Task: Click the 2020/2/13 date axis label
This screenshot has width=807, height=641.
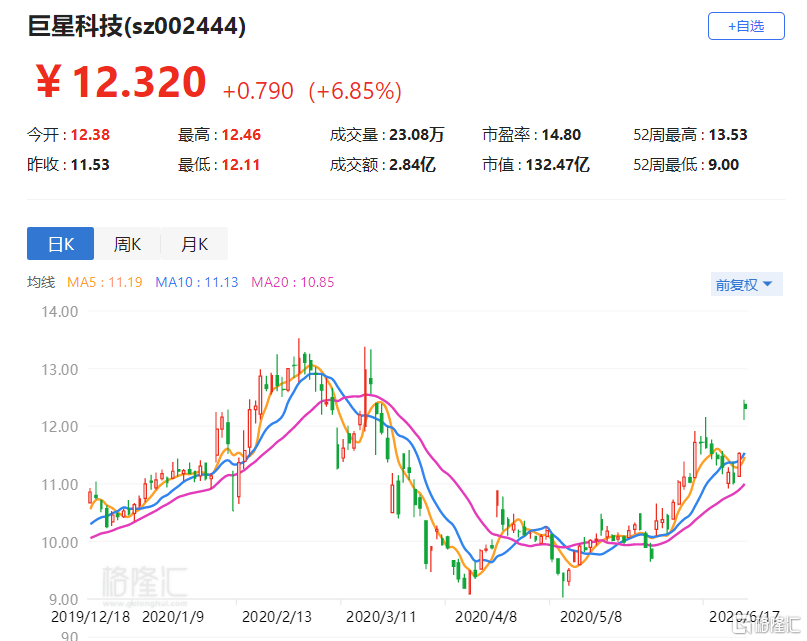Action: tap(277, 616)
